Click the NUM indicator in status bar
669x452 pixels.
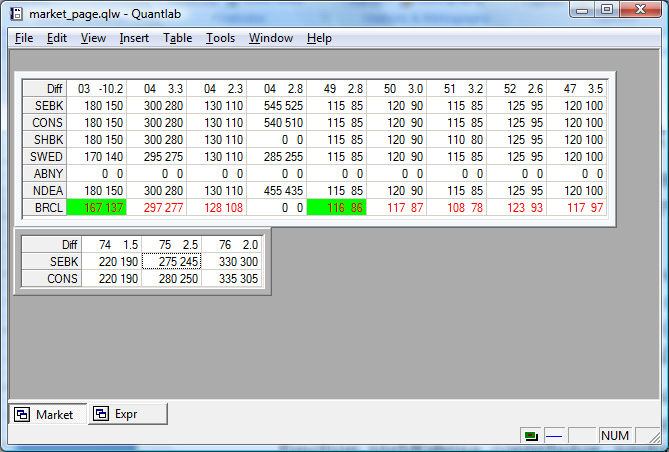615,435
